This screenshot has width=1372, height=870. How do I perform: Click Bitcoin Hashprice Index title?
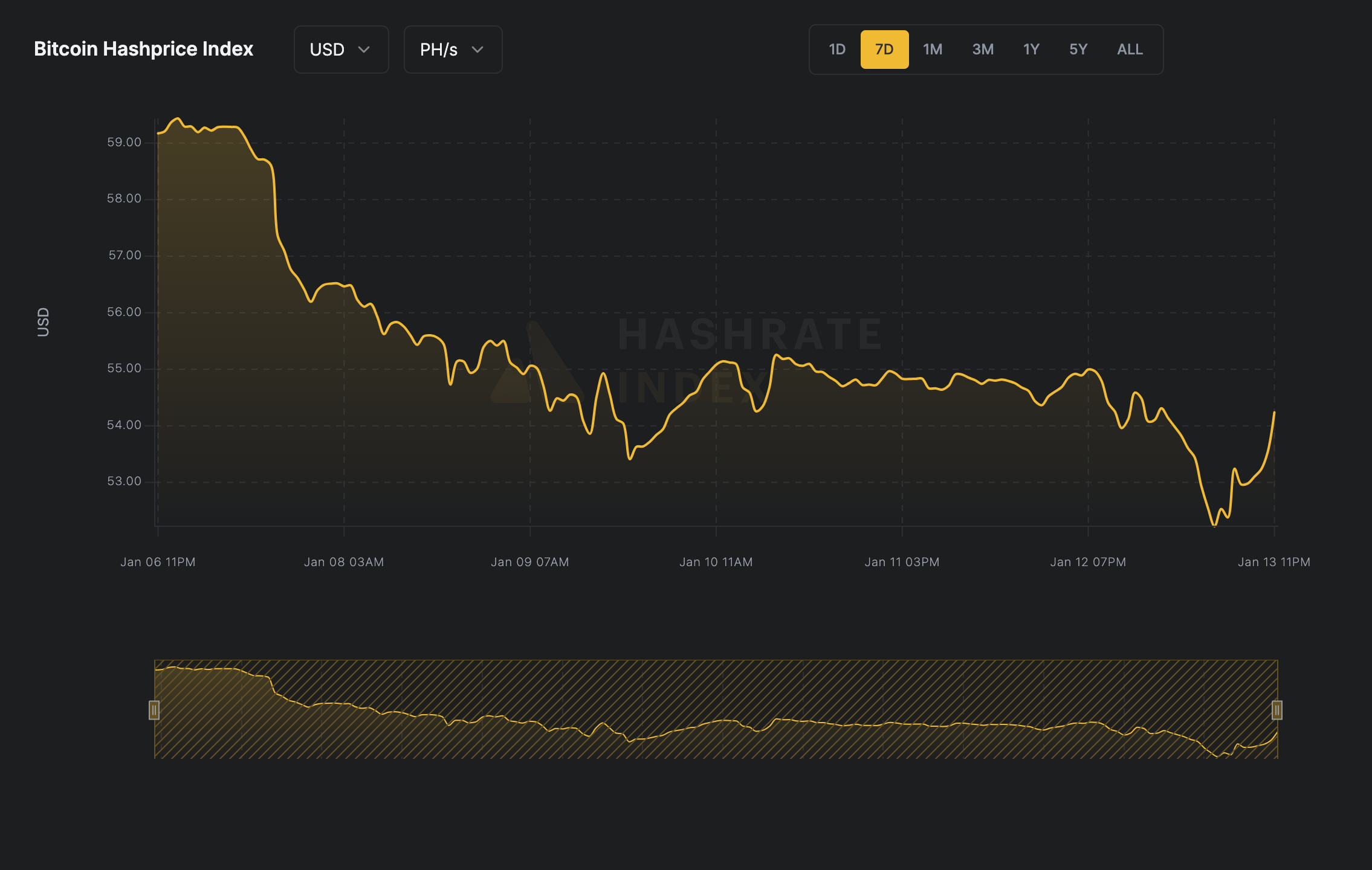tap(143, 49)
